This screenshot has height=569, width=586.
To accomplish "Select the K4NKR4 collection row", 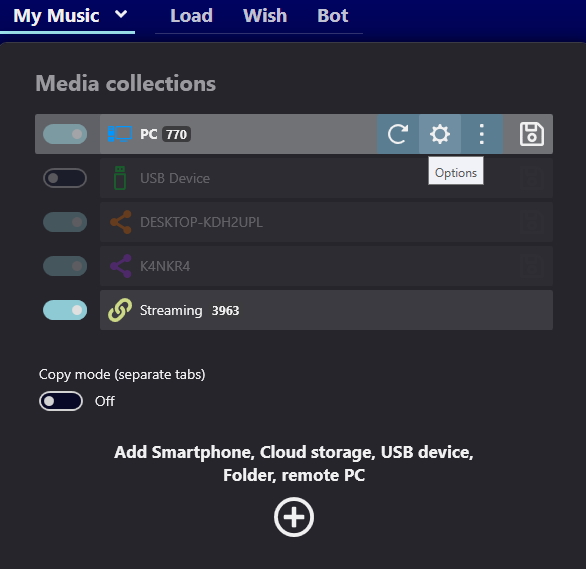I will click(x=326, y=266).
